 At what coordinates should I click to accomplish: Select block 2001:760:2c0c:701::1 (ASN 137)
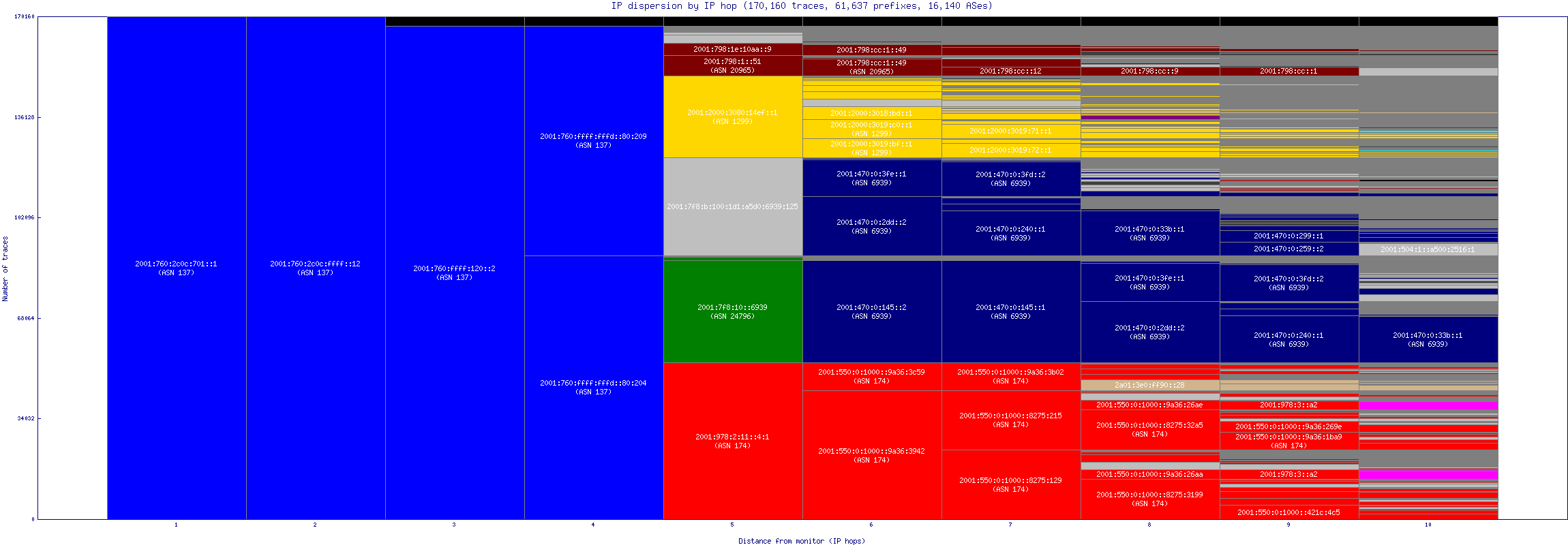(177, 268)
